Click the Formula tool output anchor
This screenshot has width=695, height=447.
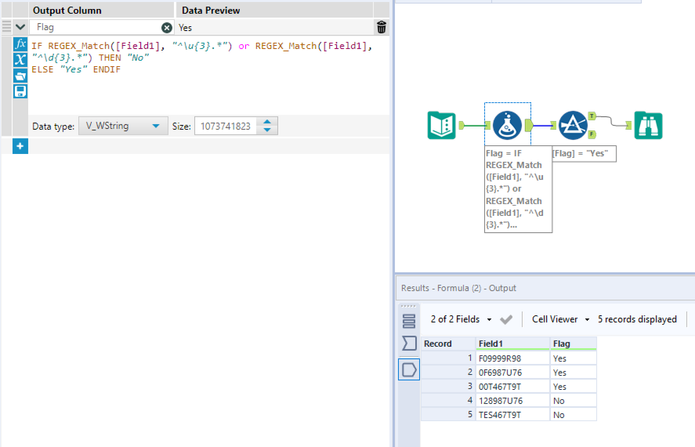[x=528, y=125]
